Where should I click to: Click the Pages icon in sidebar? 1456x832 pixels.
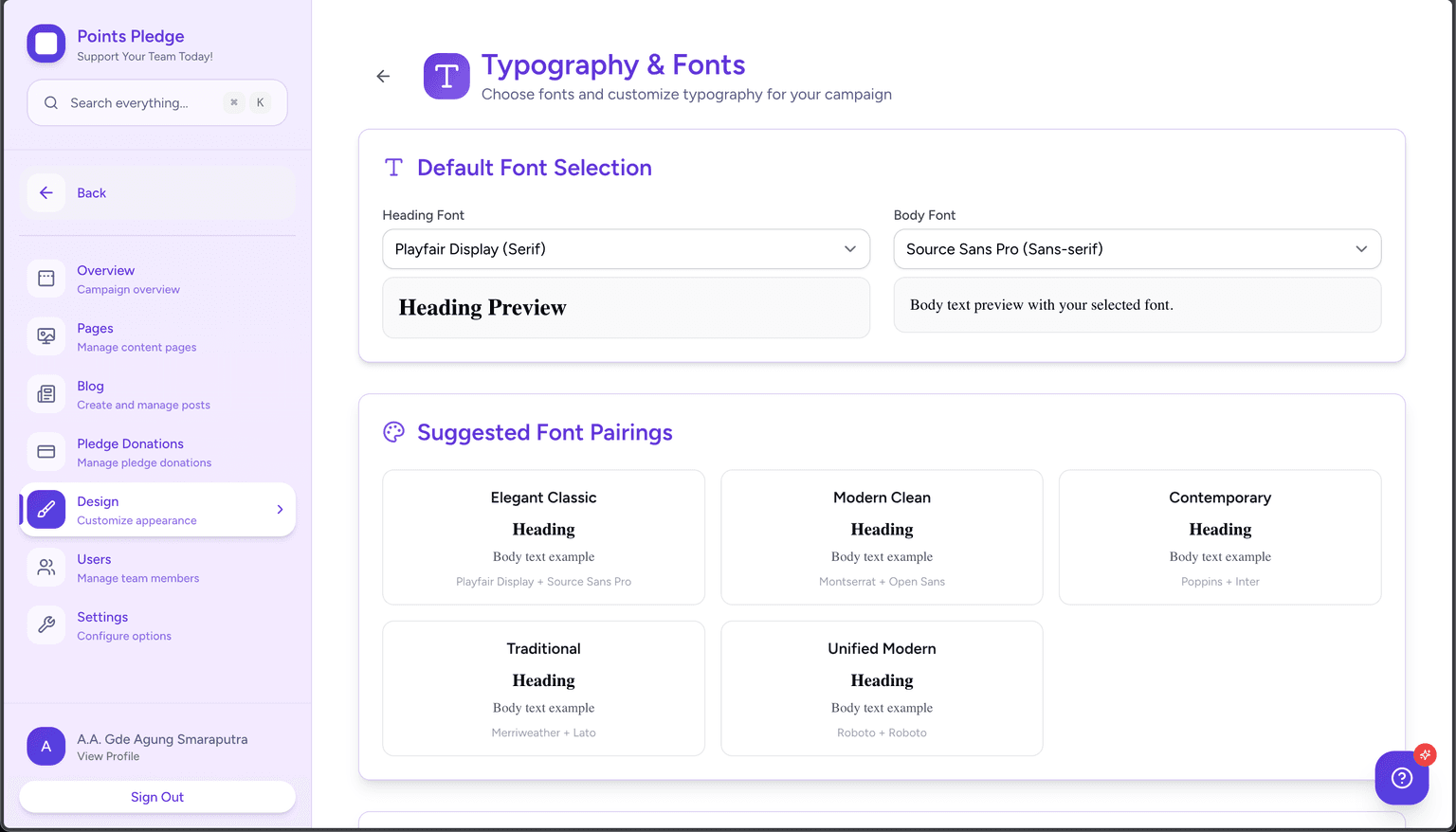pyautogui.click(x=46, y=336)
